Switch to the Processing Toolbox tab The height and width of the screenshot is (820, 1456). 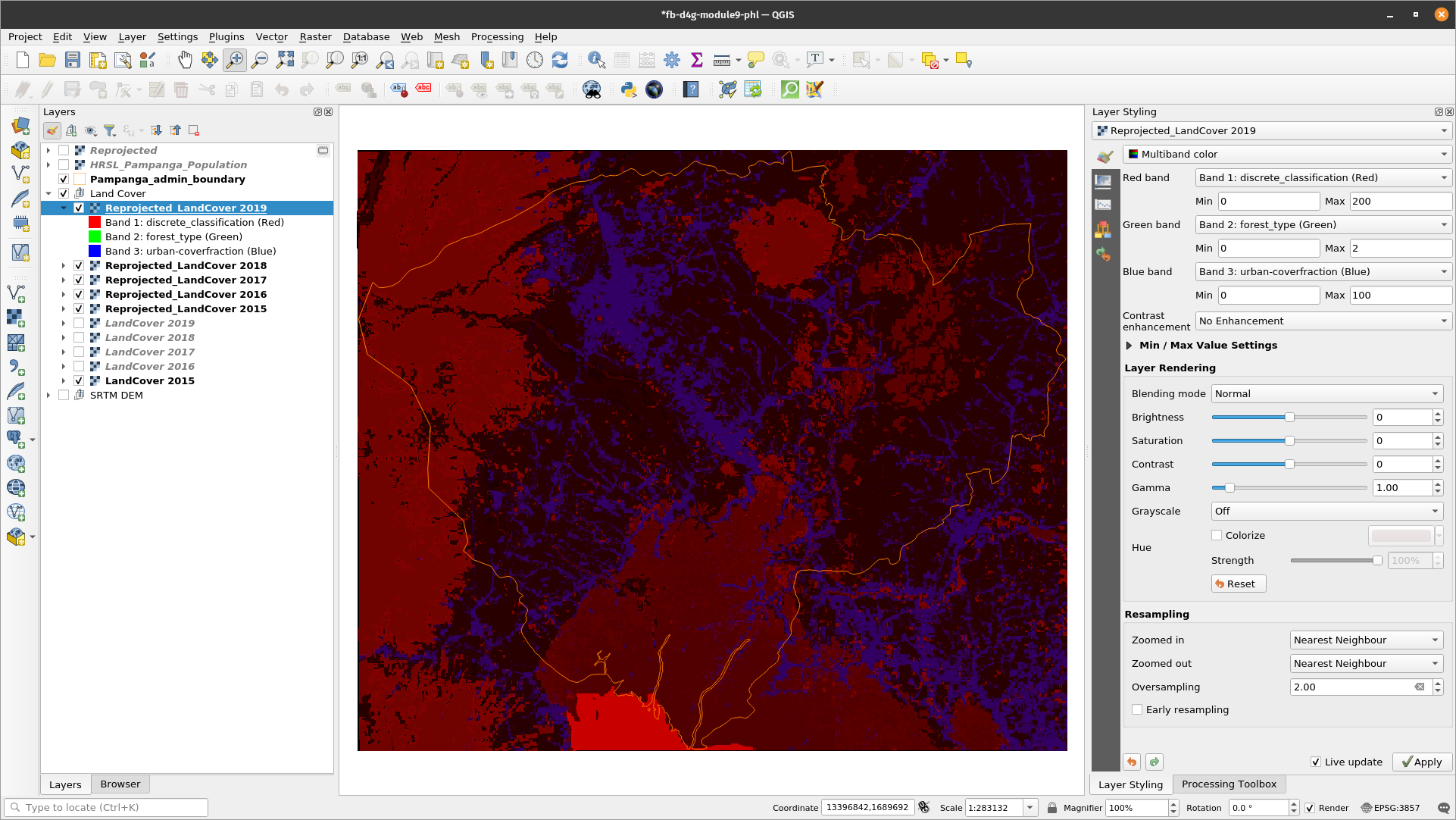[1229, 784]
